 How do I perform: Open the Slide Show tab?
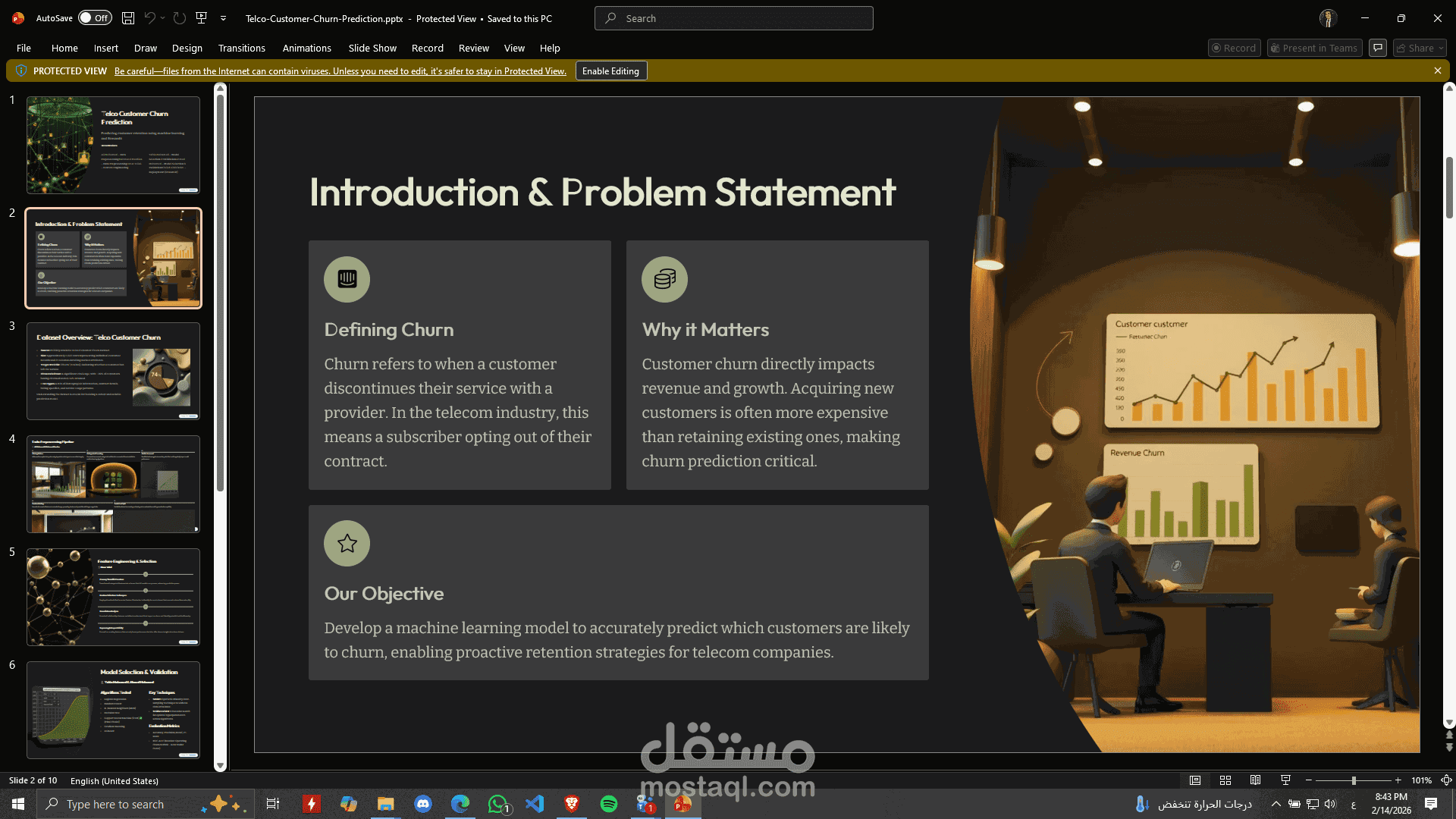(372, 48)
